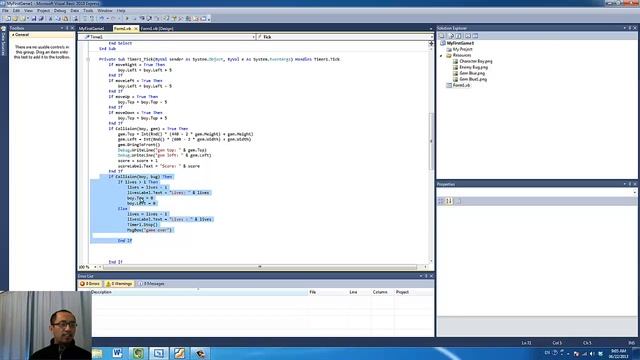Click Save toolbar icon

(34, 18)
